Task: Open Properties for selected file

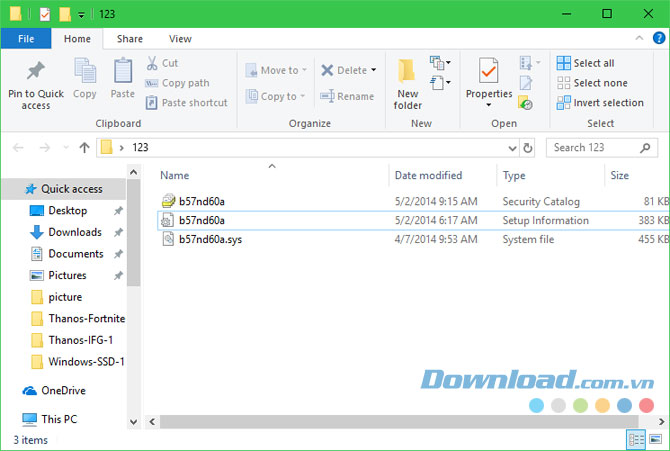Action: (488, 78)
